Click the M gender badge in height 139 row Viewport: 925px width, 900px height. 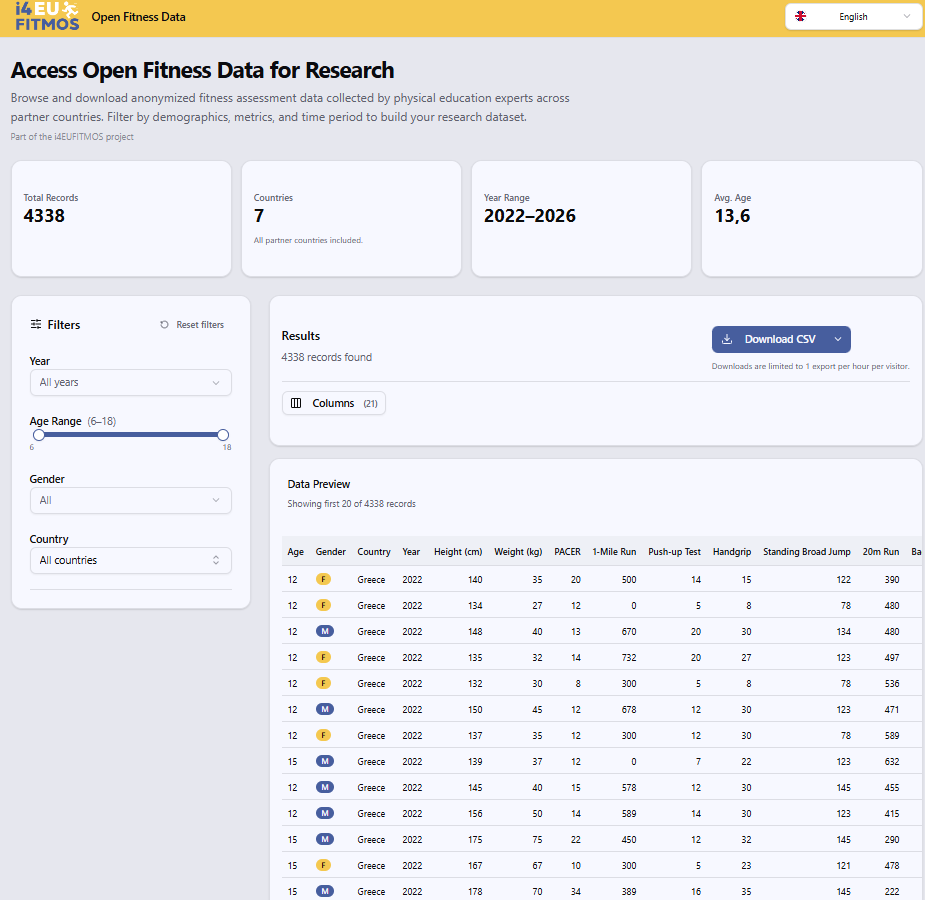pyautogui.click(x=325, y=761)
